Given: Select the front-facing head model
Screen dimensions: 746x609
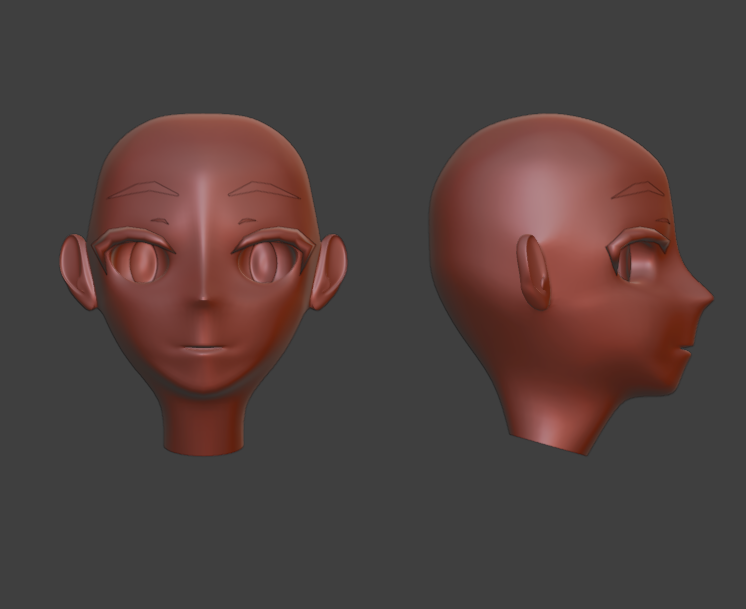Looking at the screenshot, I should pyautogui.click(x=204, y=284).
